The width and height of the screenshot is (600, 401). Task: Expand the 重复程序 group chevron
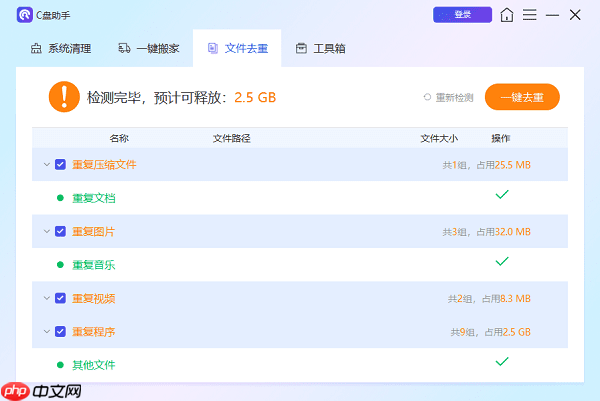[x=47, y=331]
